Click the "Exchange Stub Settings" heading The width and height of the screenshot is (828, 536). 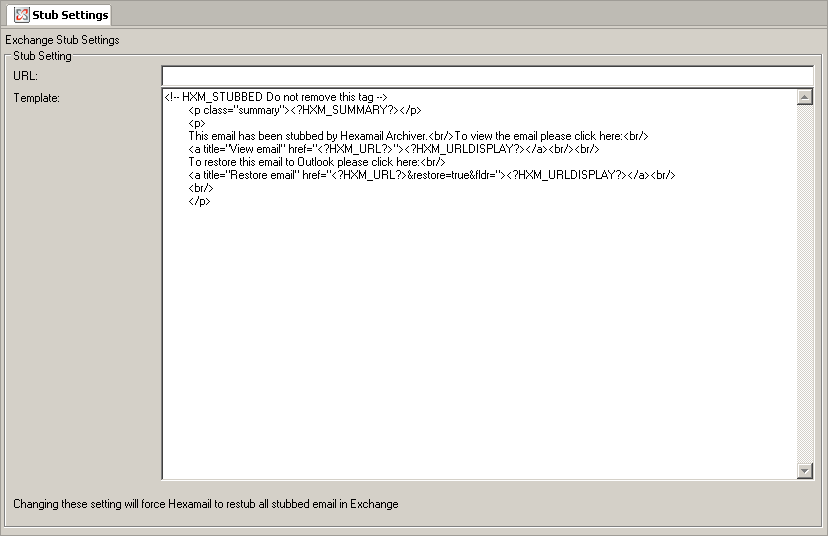click(x=62, y=40)
